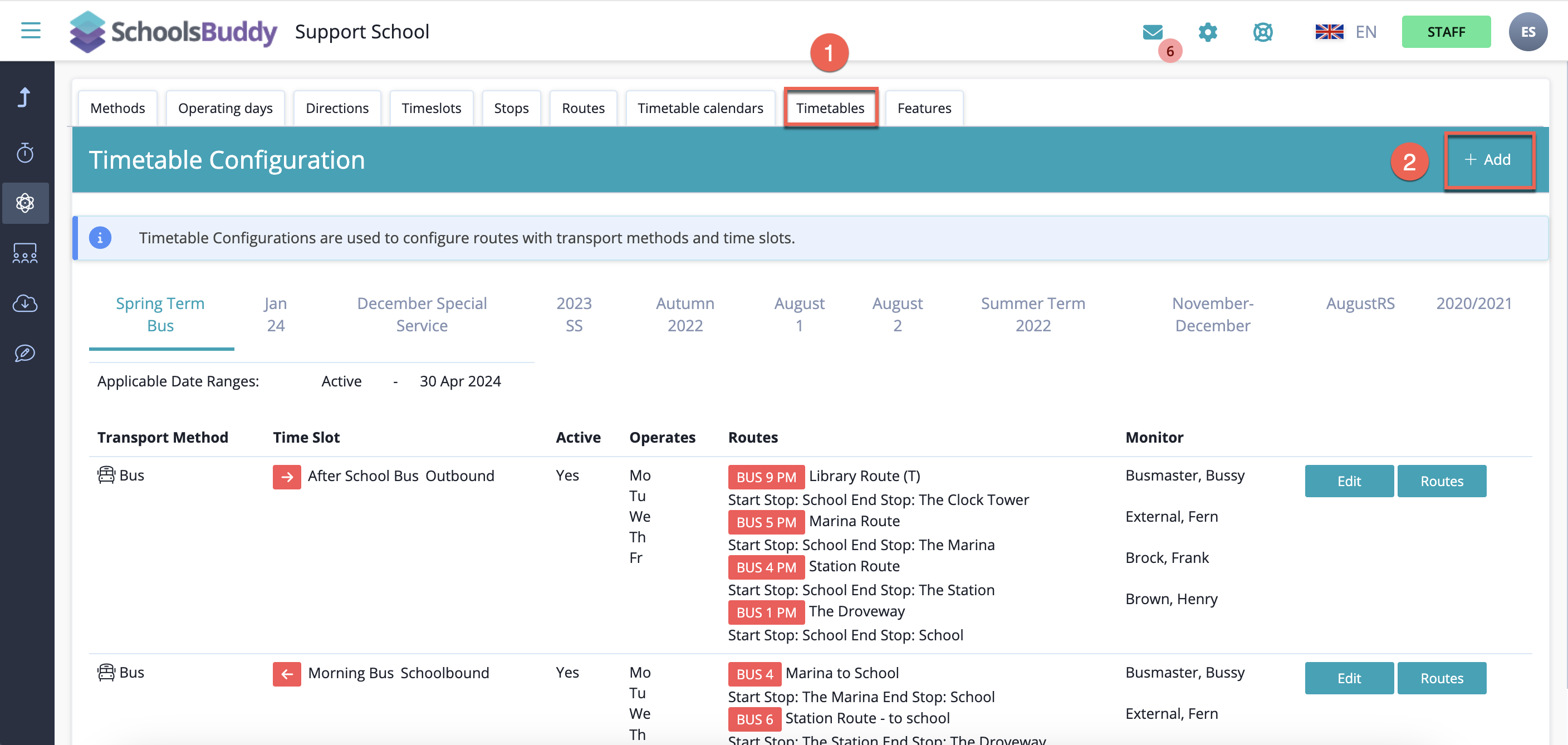
Task: Click the lifebuoy support help icon
Action: pyautogui.click(x=1262, y=32)
